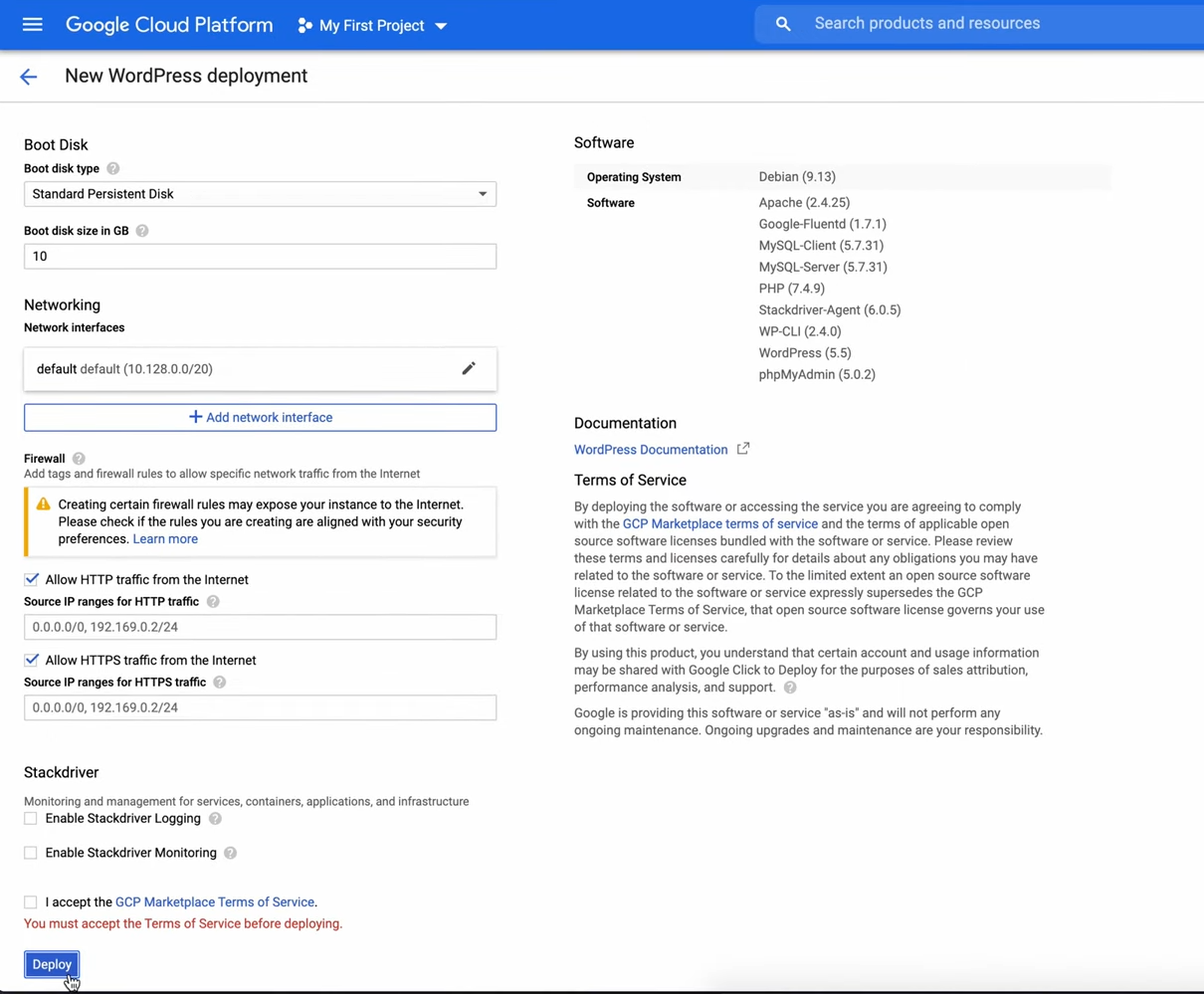Image resolution: width=1204 pixels, height=994 pixels.
Task: Click the Source IP ranges for HTTP traffic field
Action: pos(260,627)
